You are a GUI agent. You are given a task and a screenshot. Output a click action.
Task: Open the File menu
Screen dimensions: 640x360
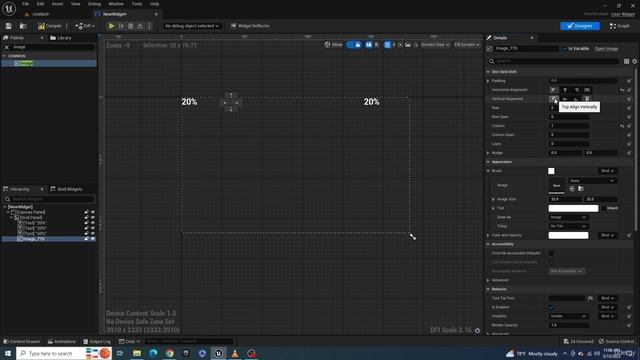tap(25, 4)
